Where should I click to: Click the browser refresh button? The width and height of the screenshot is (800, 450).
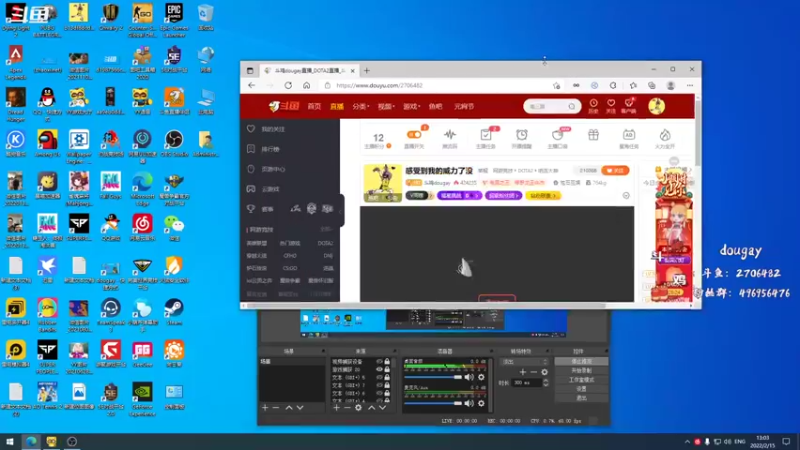[x=288, y=85]
